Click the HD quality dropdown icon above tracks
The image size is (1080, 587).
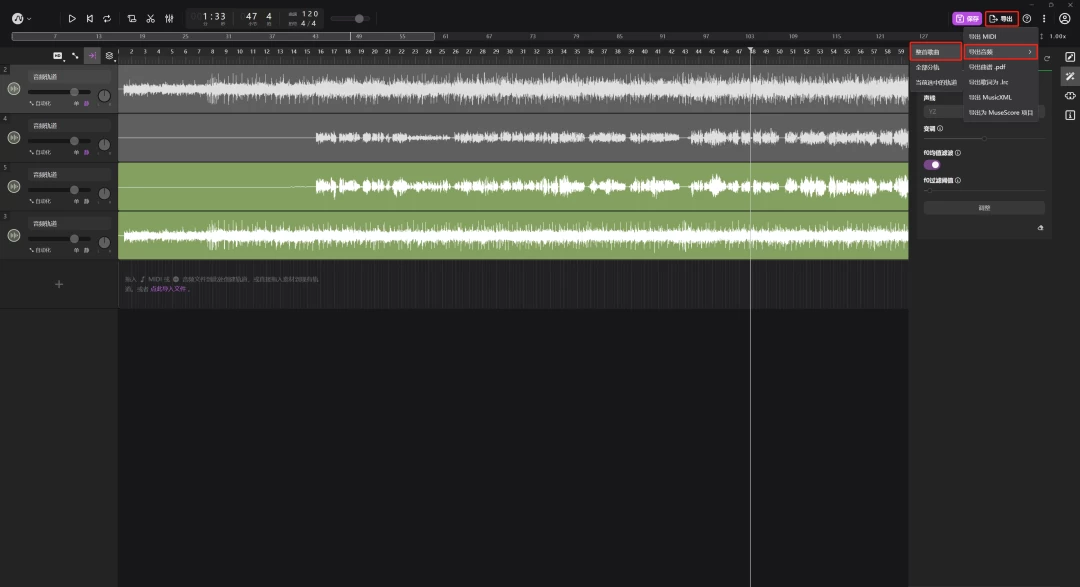58,56
